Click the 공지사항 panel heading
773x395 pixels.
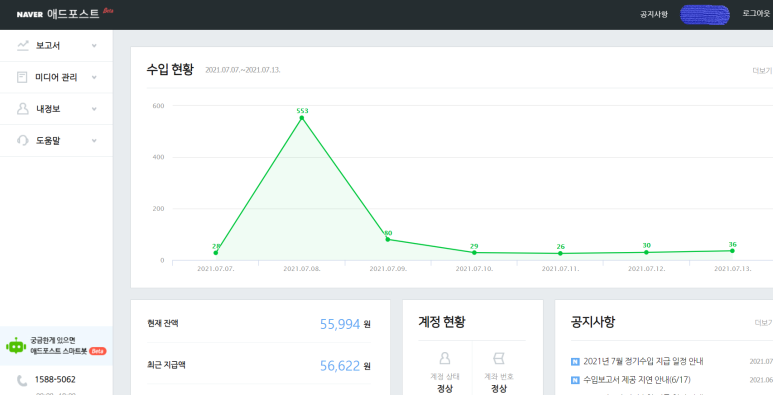pos(593,322)
